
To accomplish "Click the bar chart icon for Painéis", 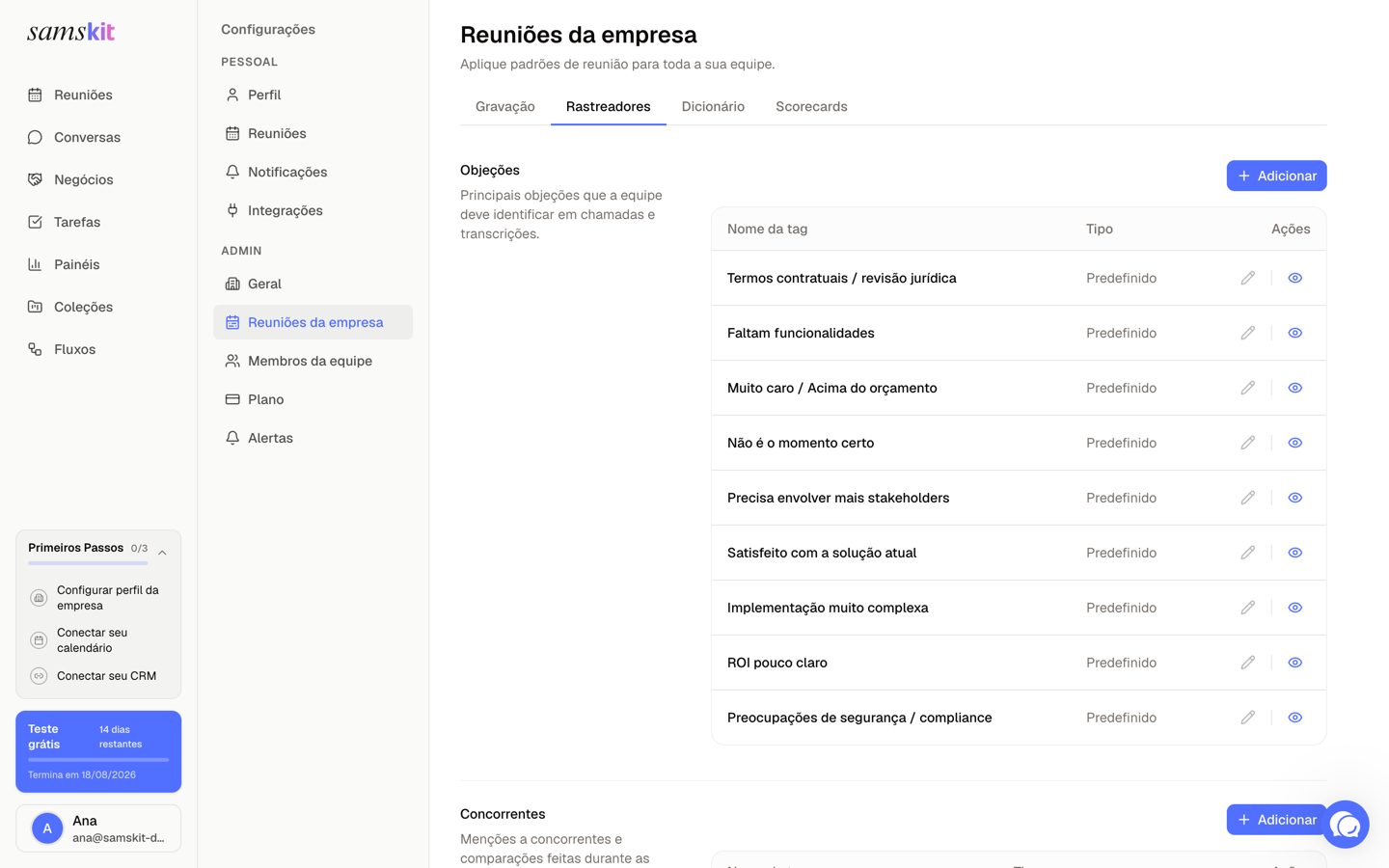I will pos(35,264).
